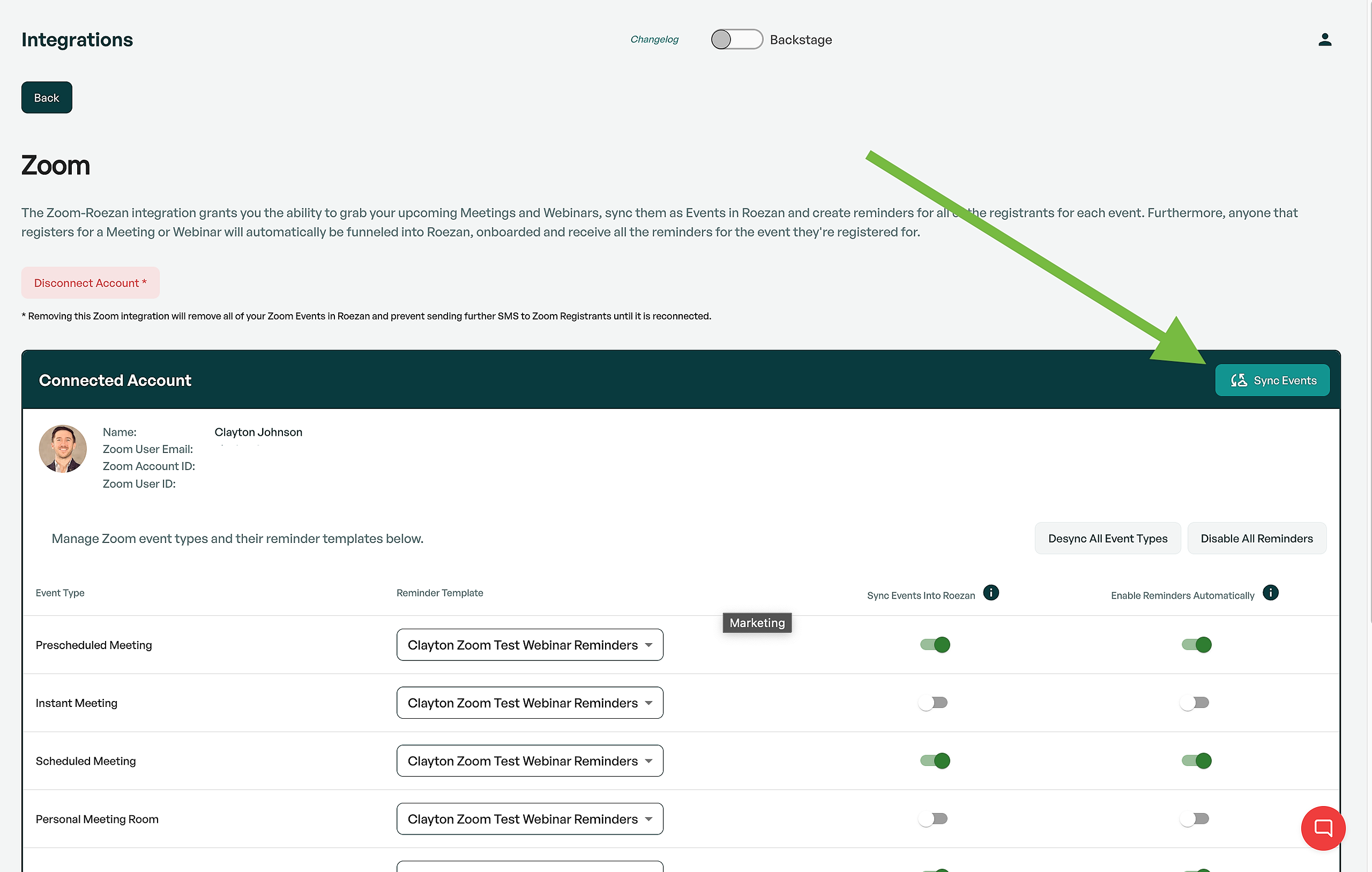
Task: Click the Sync Events button
Action: 1272,380
